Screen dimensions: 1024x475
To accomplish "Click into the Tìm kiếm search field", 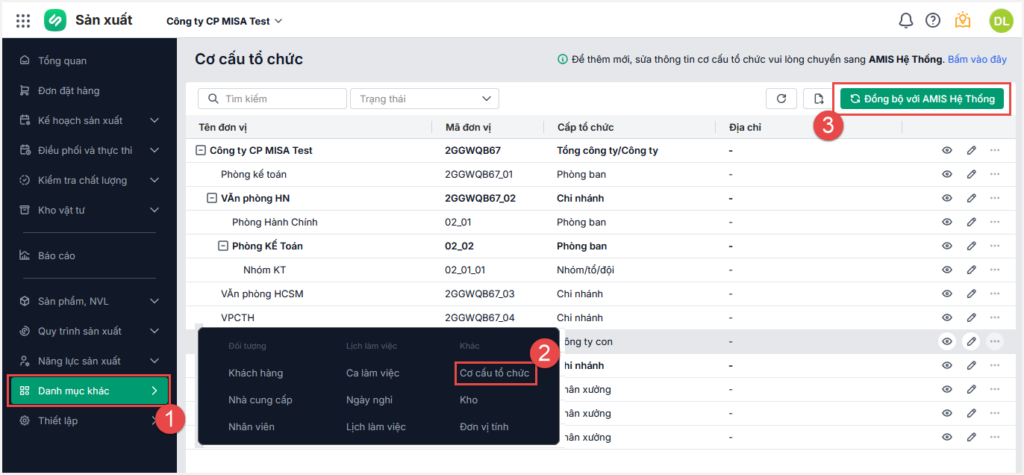I will click(272, 99).
